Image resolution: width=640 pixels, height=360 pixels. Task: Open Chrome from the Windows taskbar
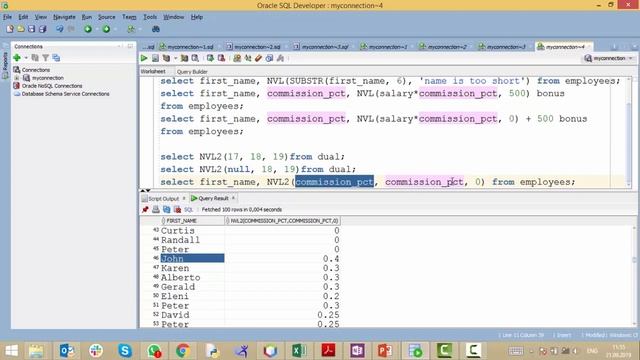(183, 351)
